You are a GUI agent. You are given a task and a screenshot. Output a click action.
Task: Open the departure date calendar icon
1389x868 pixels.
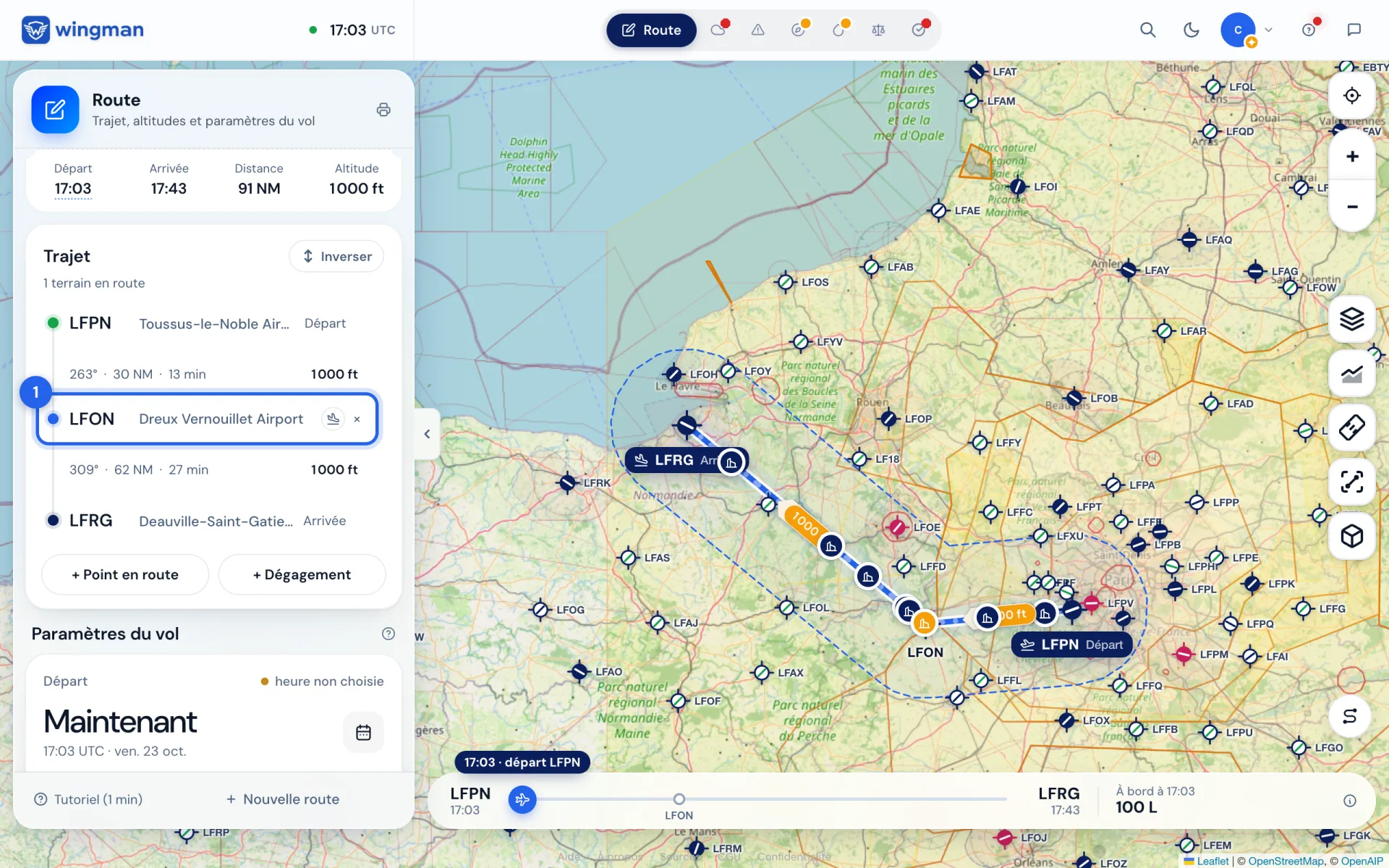click(363, 733)
